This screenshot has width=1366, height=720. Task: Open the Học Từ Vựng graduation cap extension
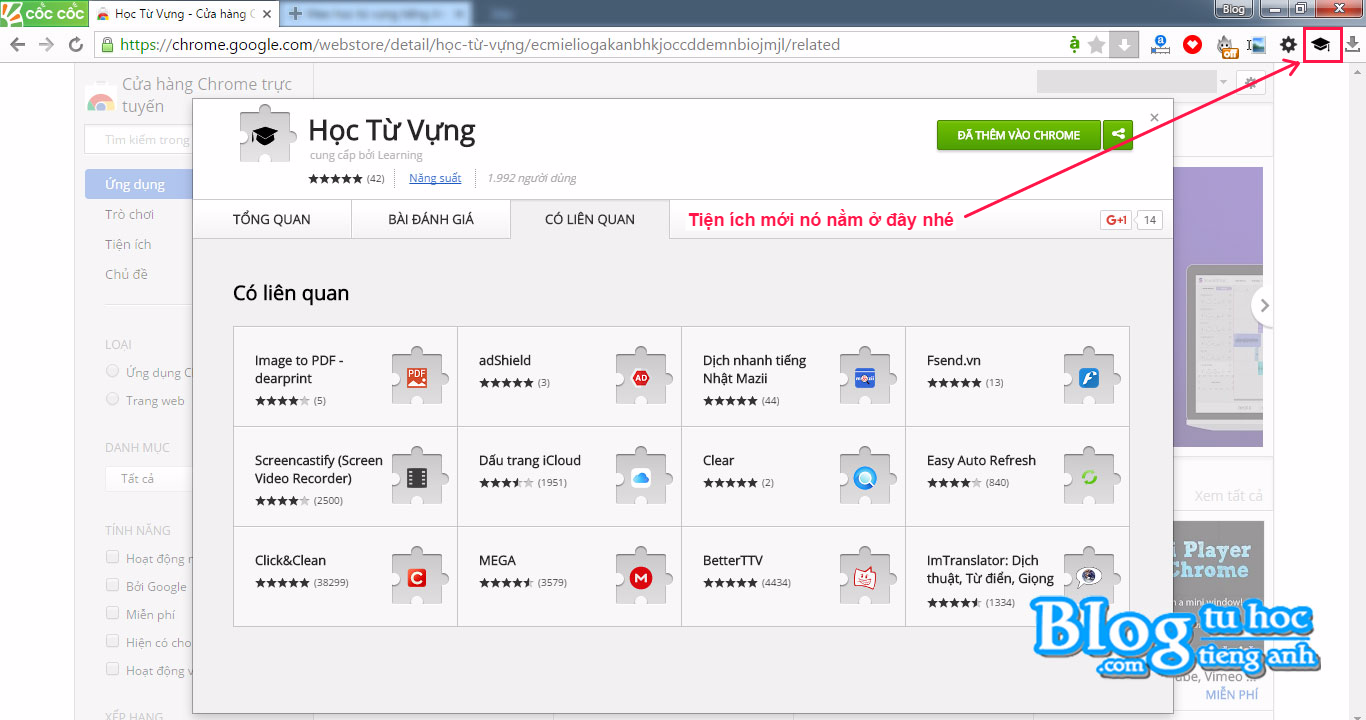(1321, 44)
